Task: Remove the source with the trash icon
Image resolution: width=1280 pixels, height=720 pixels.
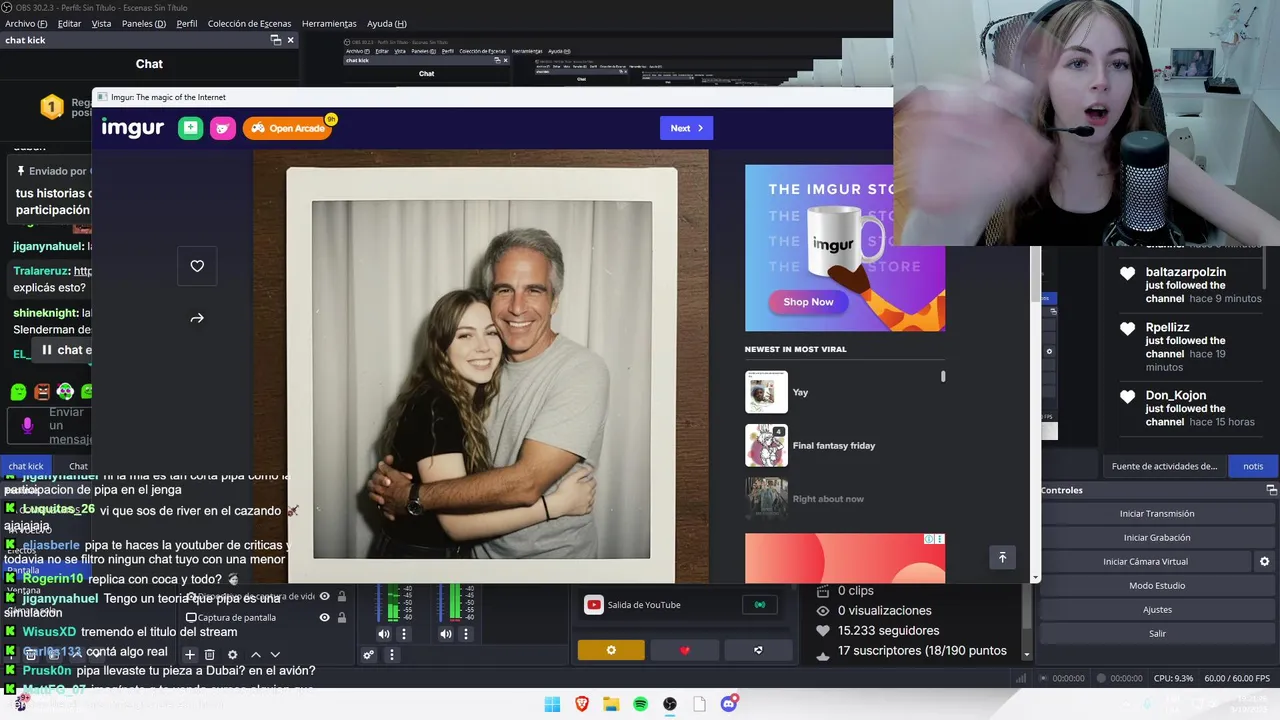Action: point(210,655)
